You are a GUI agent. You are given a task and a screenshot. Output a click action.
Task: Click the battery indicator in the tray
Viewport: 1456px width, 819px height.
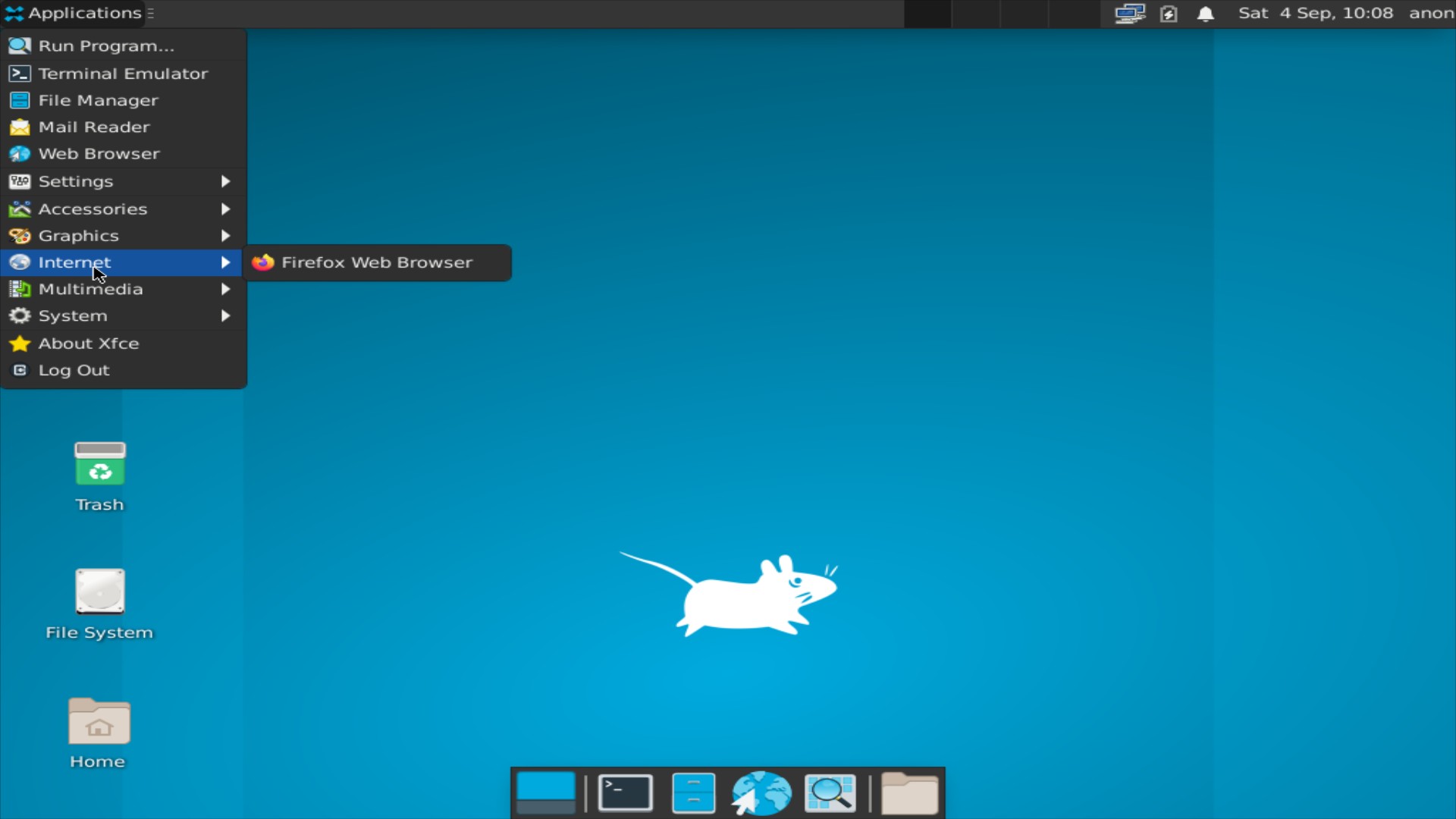pos(1168,14)
